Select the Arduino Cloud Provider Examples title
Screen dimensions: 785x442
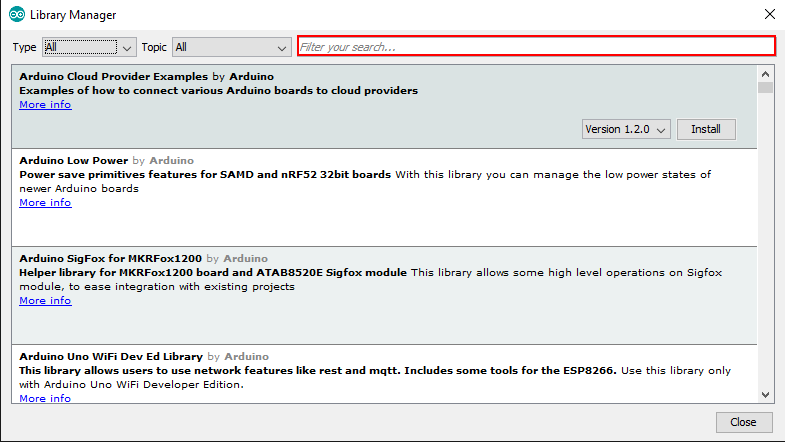(x=113, y=77)
